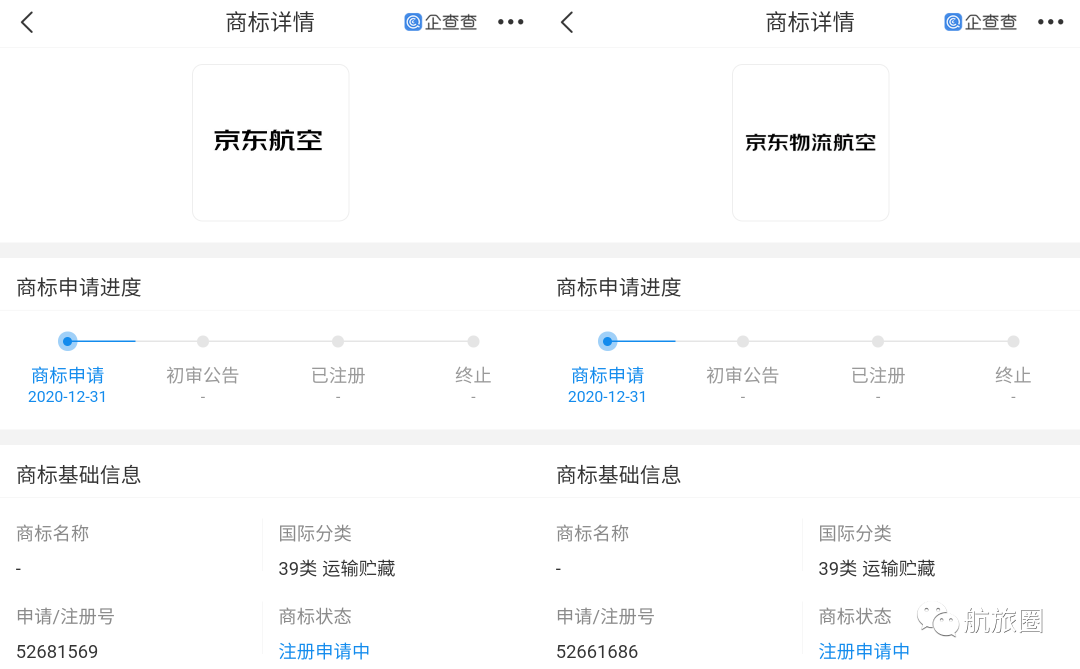Click registration number 52661686
Viewport: 1080px width, 669px height.
[x=597, y=651]
